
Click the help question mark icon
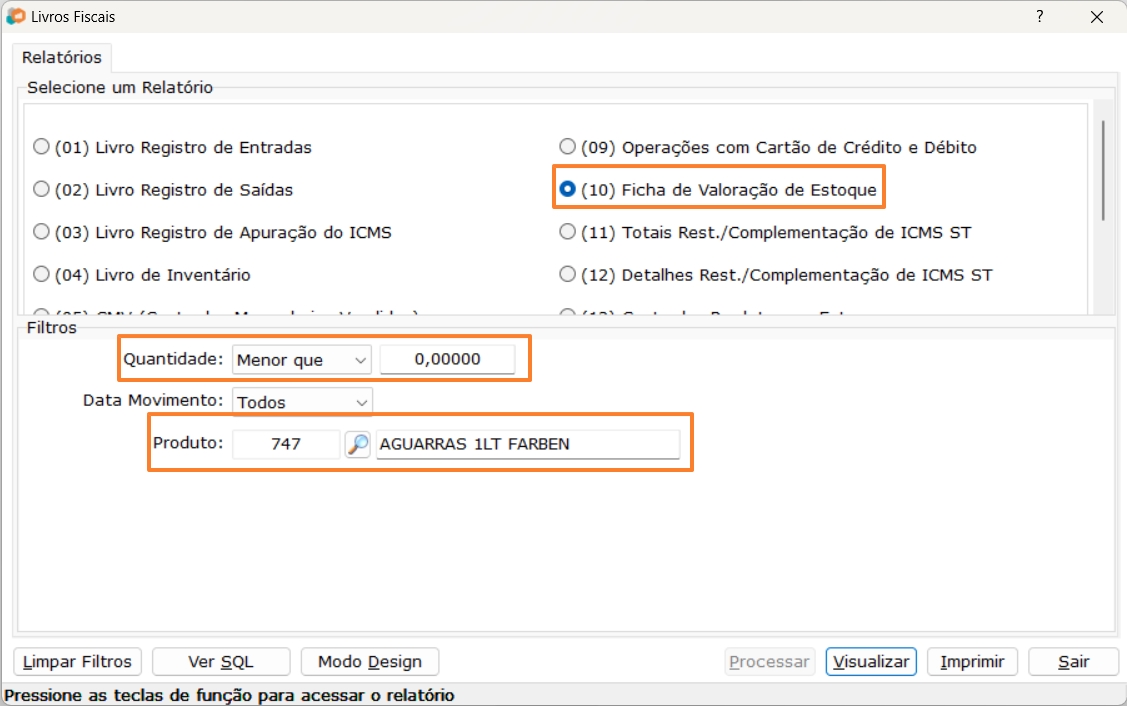pyautogui.click(x=1040, y=16)
